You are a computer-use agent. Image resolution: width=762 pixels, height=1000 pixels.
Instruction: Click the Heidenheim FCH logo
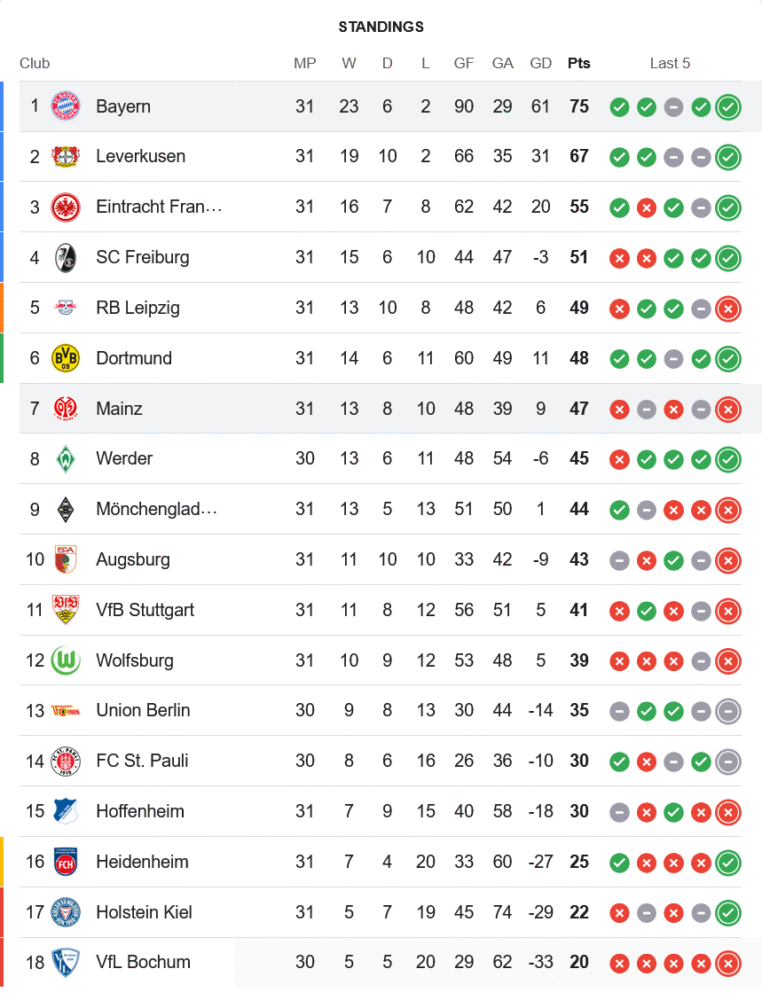pyautogui.click(x=65, y=861)
